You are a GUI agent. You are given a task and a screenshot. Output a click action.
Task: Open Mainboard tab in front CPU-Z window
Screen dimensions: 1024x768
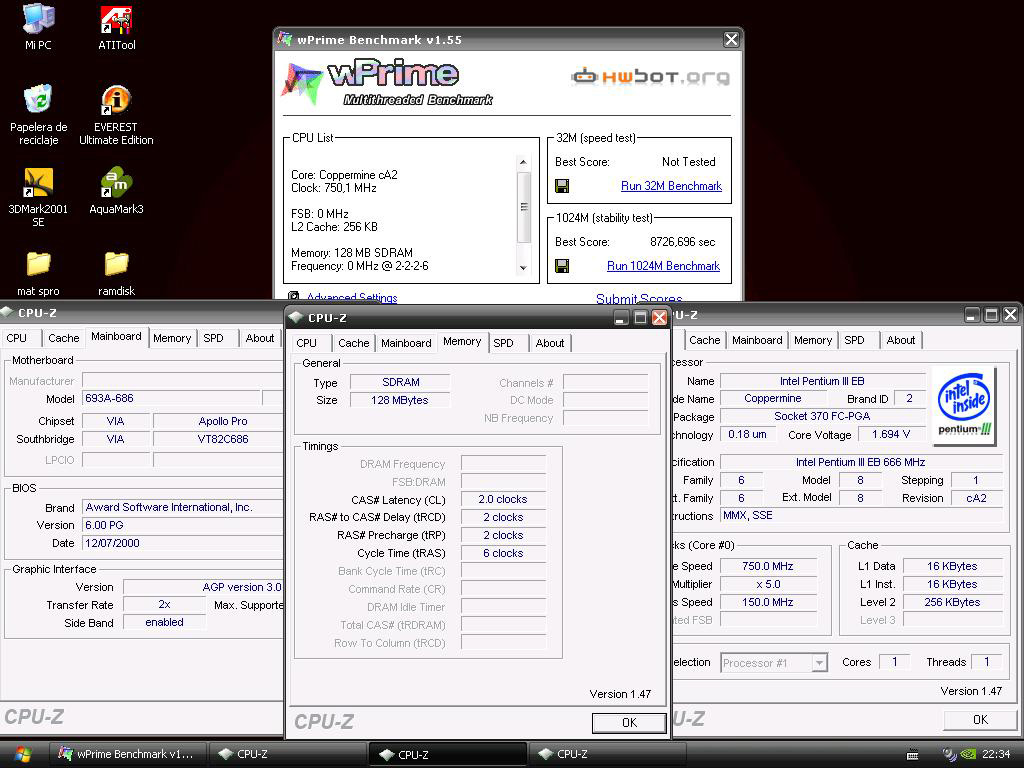pyautogui.click(x=406, y=343)
